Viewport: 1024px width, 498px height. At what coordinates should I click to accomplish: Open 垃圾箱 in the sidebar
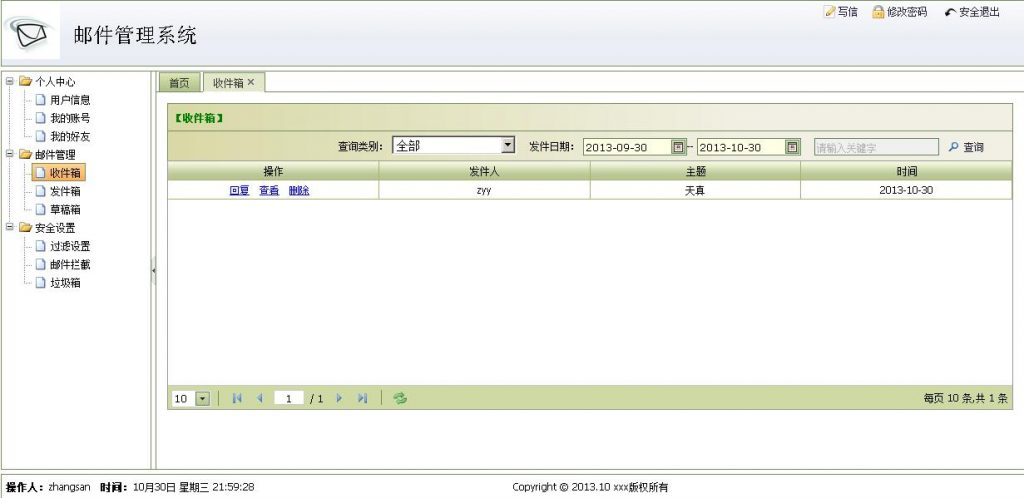pyautogui.click(x=65, y=283)
